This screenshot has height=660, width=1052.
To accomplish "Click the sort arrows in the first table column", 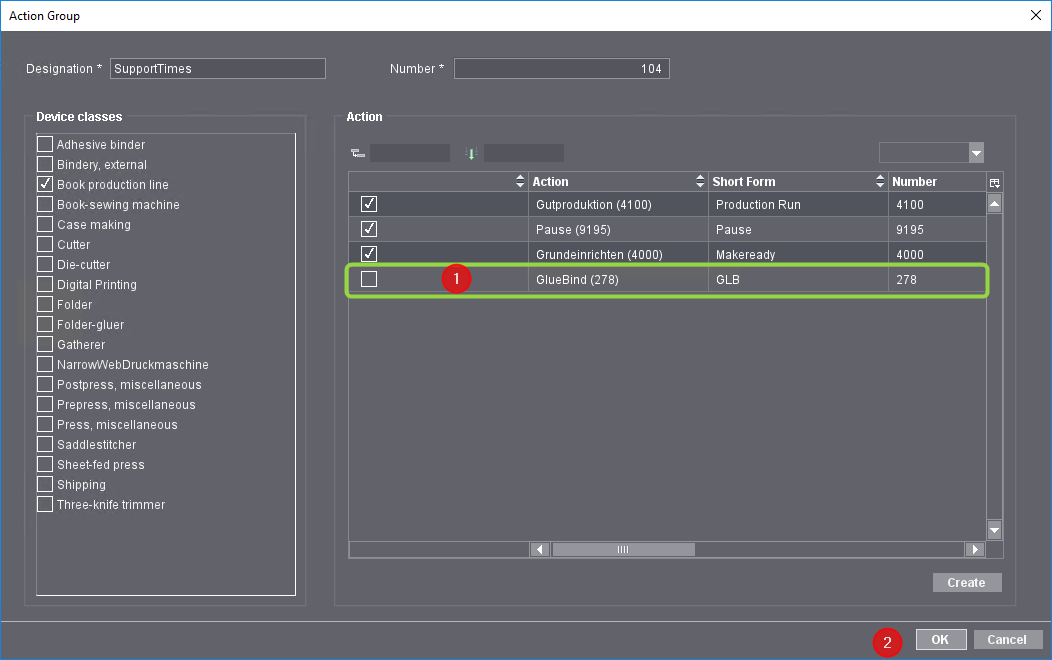I will (520, 181).
